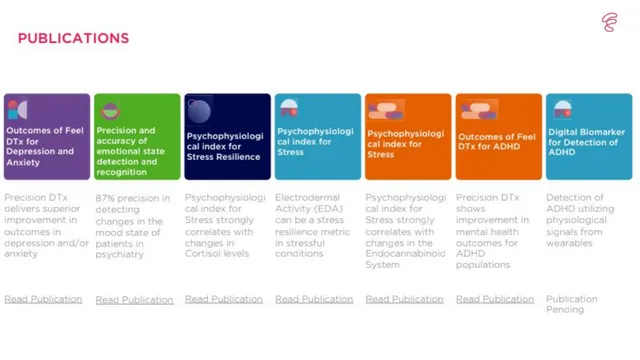This screenshot has width=640, height=360.
Task: Select the orange Psychophysiological index for Stress card
Action: pos(408,137)
